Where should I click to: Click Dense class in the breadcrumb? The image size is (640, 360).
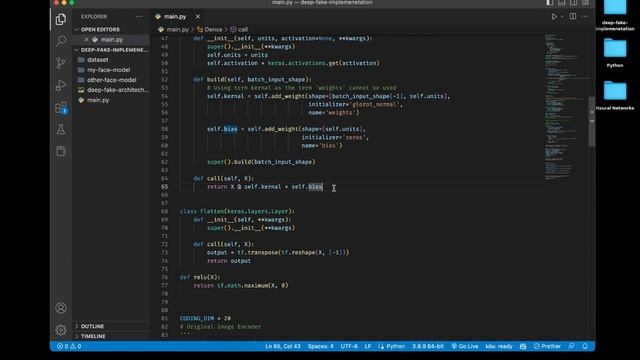tap(213, 29)
